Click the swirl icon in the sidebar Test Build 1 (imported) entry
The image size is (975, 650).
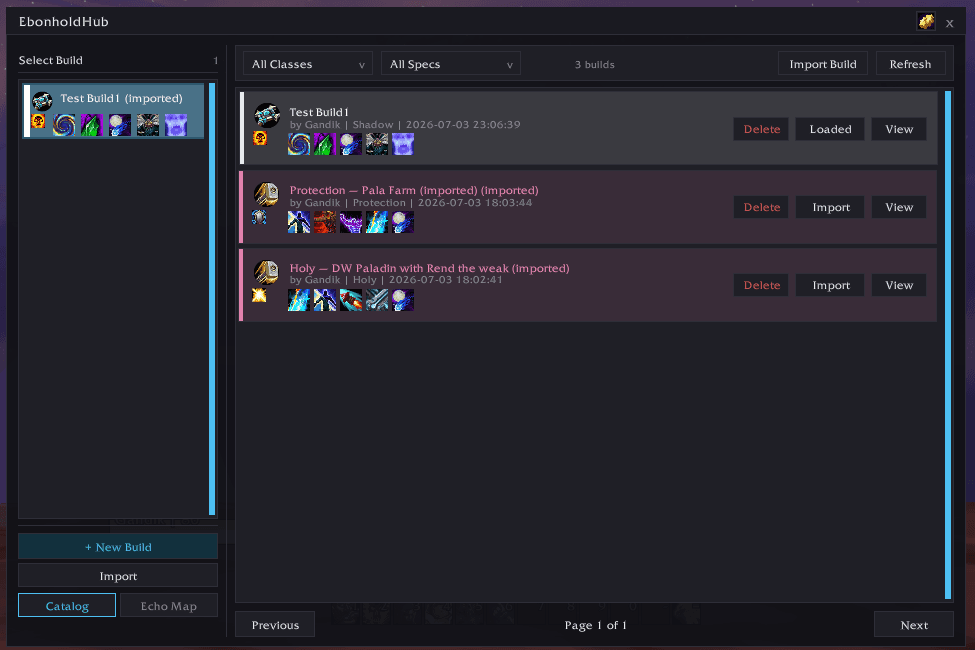[64, 125]
